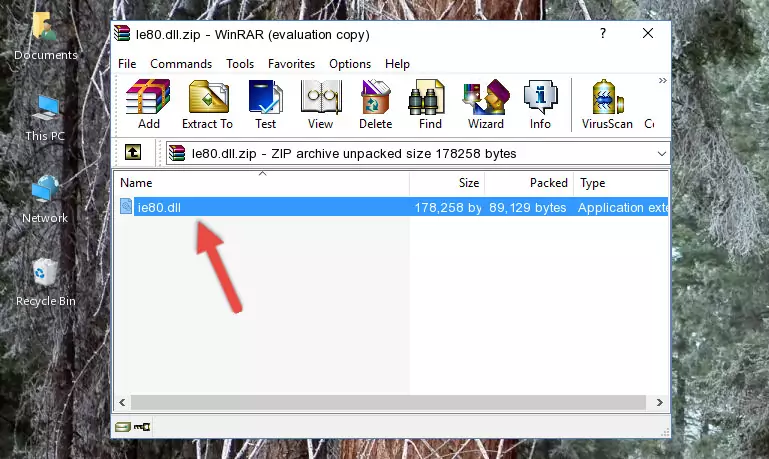Select the Documents desktop icon
The height and width of the screenshot is (459, 769).
[x=45, y=37]
